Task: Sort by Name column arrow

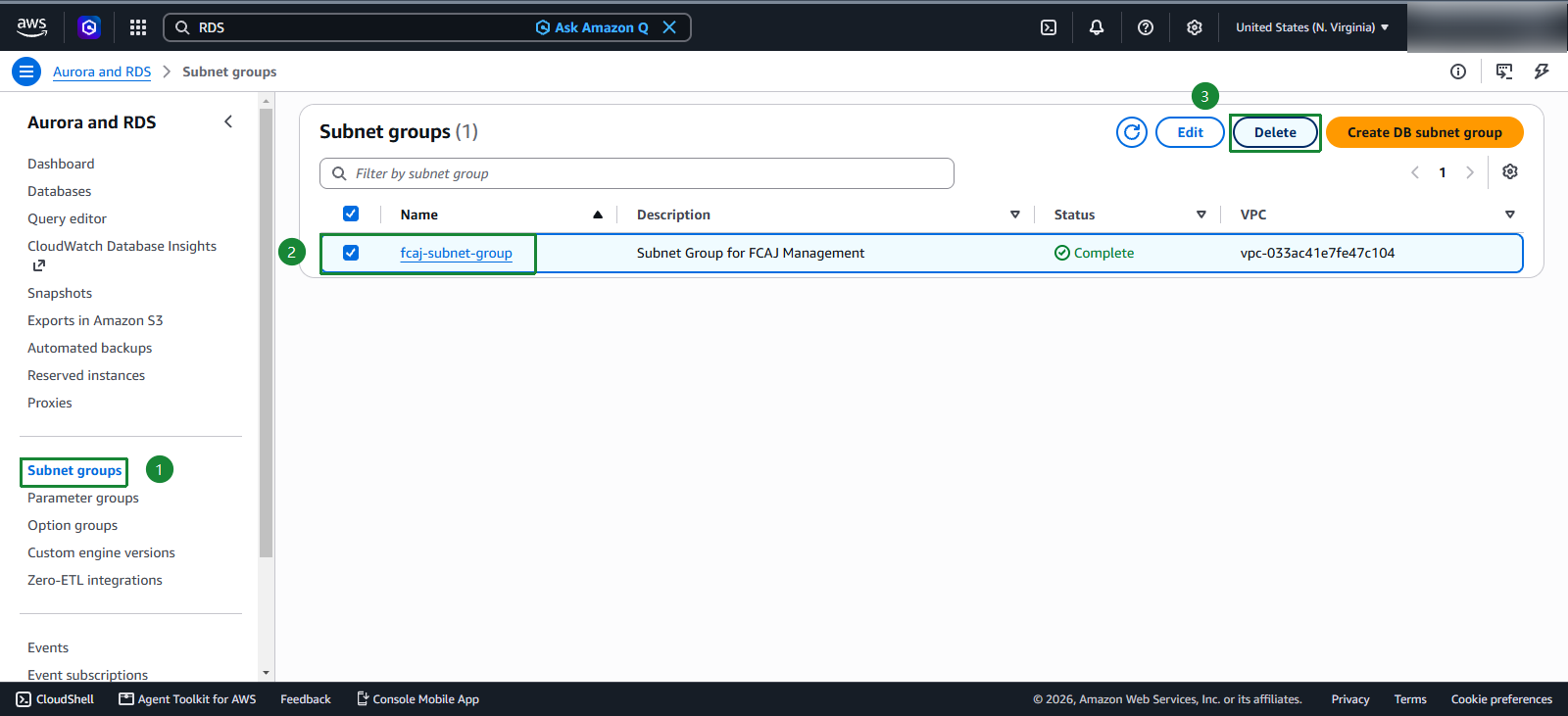Action: coord(598,215)
